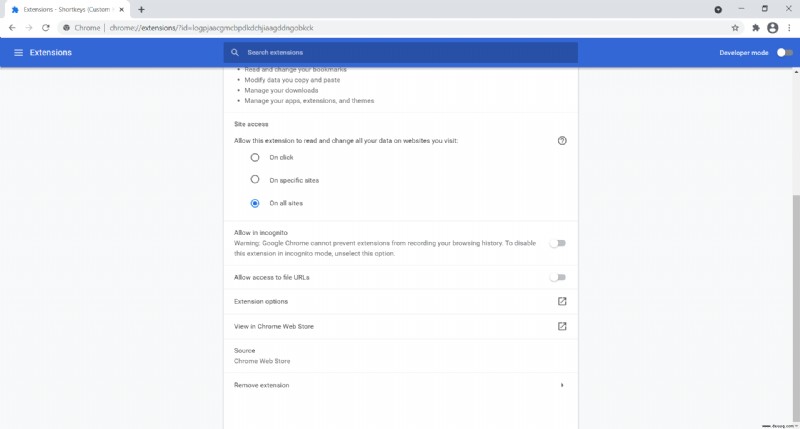The width and height of the screenshot is (800, 429).
Task: Click the Site access heading
Action: click(251, 124)
